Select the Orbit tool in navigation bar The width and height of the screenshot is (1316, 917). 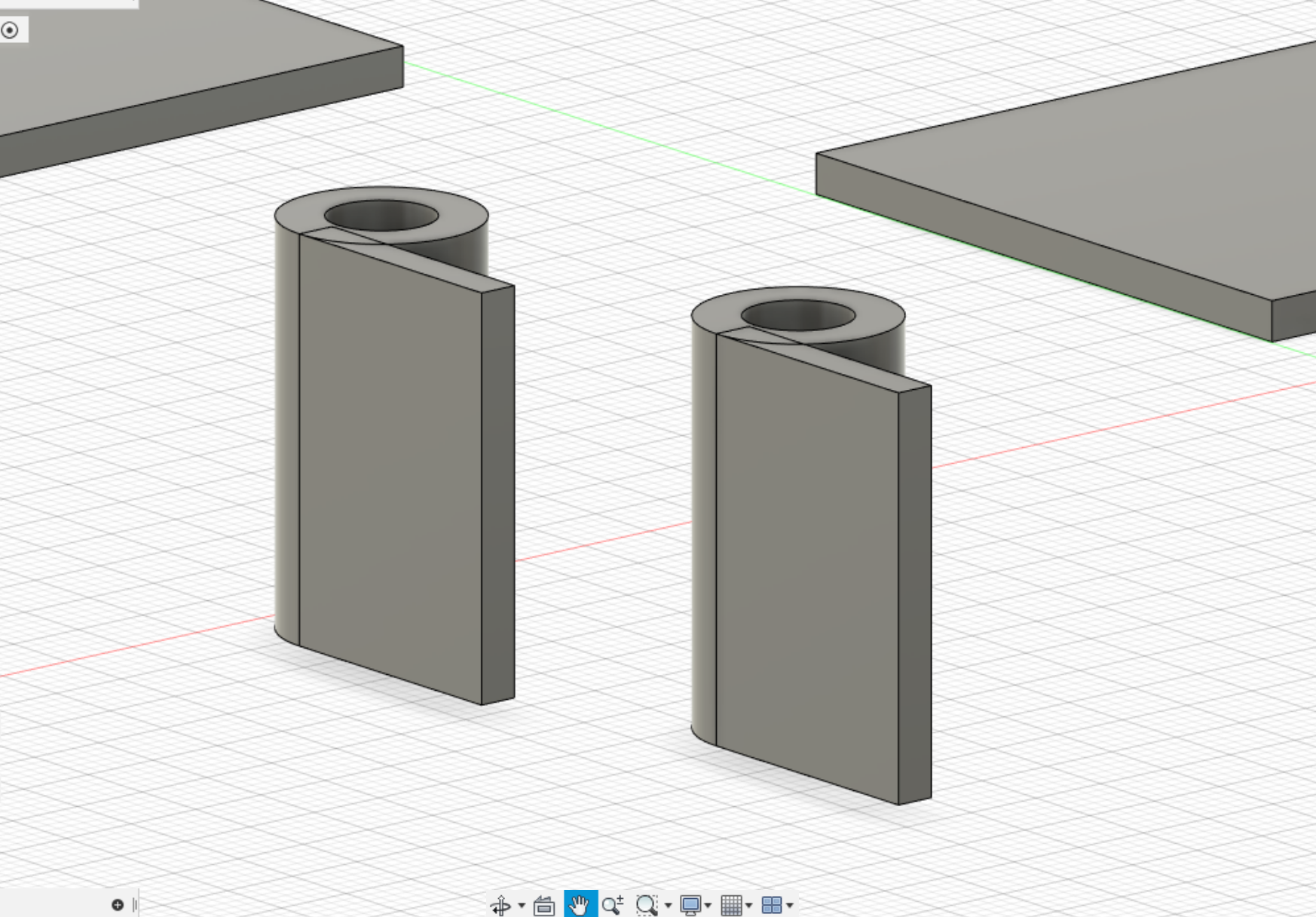[x=500, y=904]
